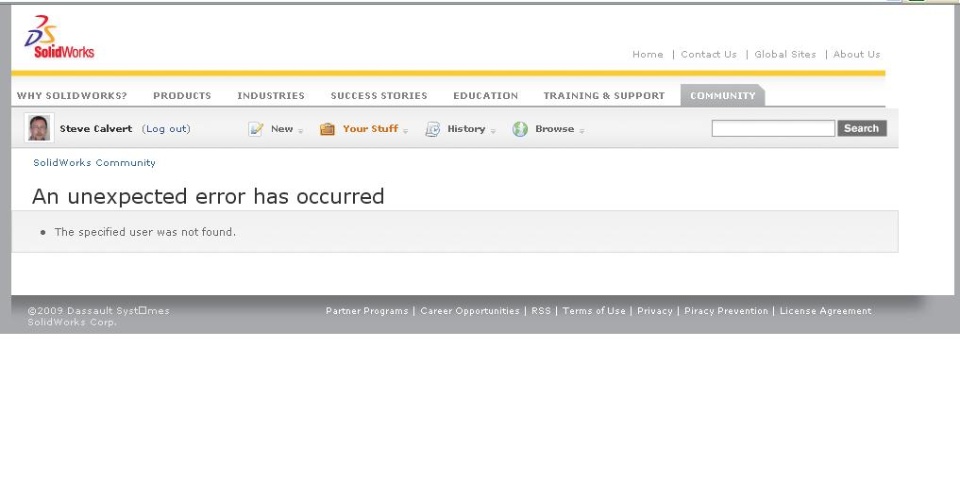Screen dimensions: 960x480
Task: Open License Agreement footer link
Action: [825, 311]
